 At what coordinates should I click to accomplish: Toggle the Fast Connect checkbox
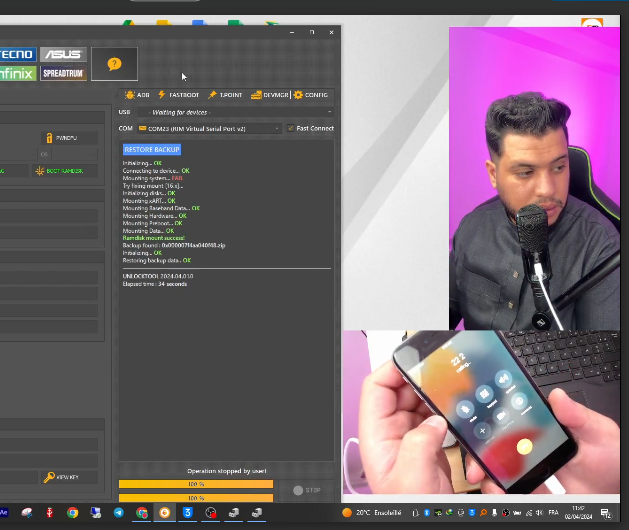[x=290, y=128]
